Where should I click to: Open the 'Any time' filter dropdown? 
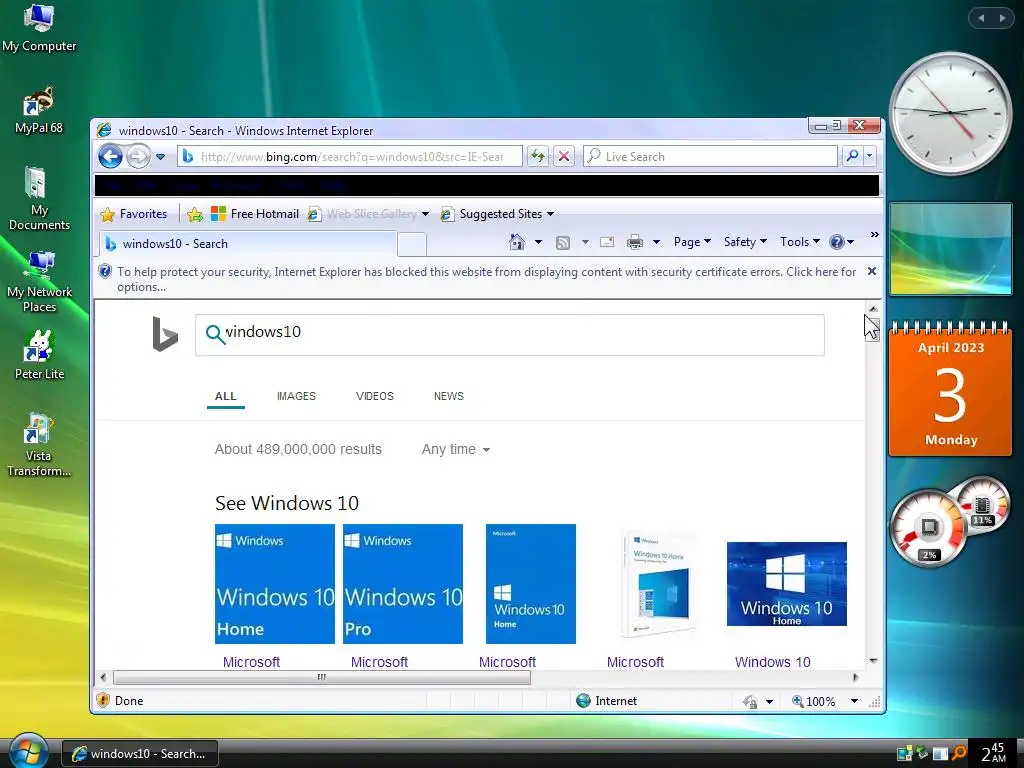tap(456, 449)
